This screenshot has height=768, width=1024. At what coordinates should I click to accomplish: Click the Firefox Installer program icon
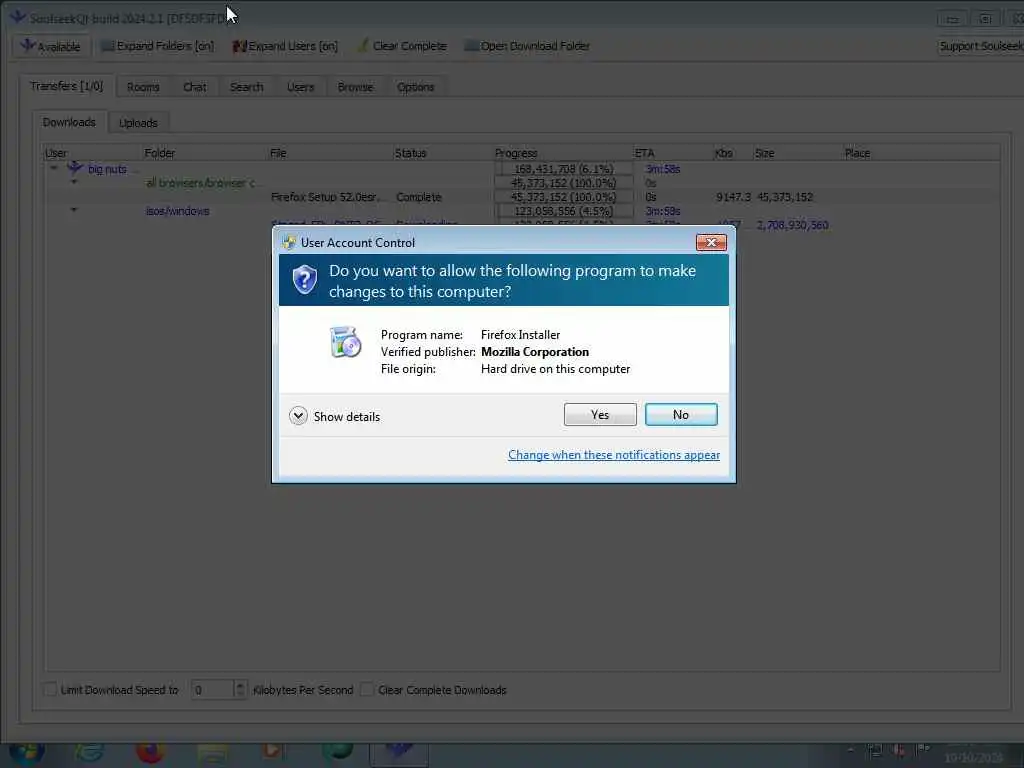pyautogui.click(x=345, y=342)
